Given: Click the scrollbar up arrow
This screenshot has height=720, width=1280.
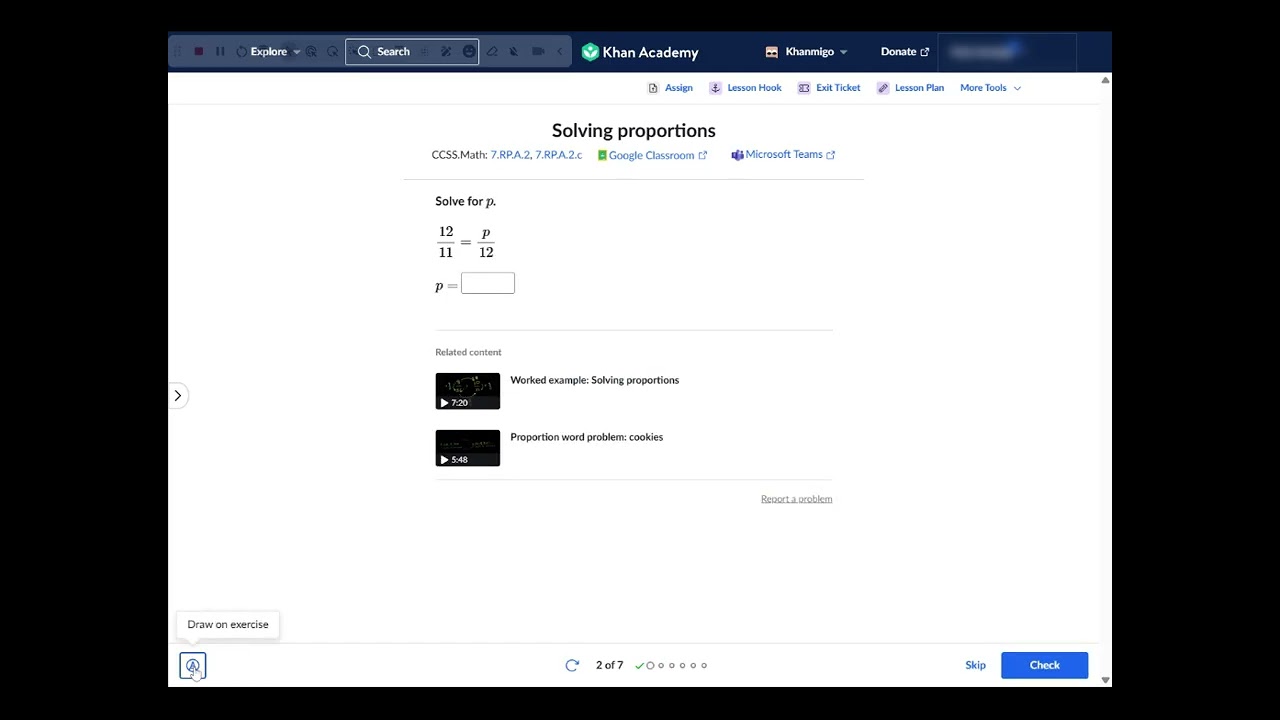Looking at the screenshot, I should pos(1105,80).
